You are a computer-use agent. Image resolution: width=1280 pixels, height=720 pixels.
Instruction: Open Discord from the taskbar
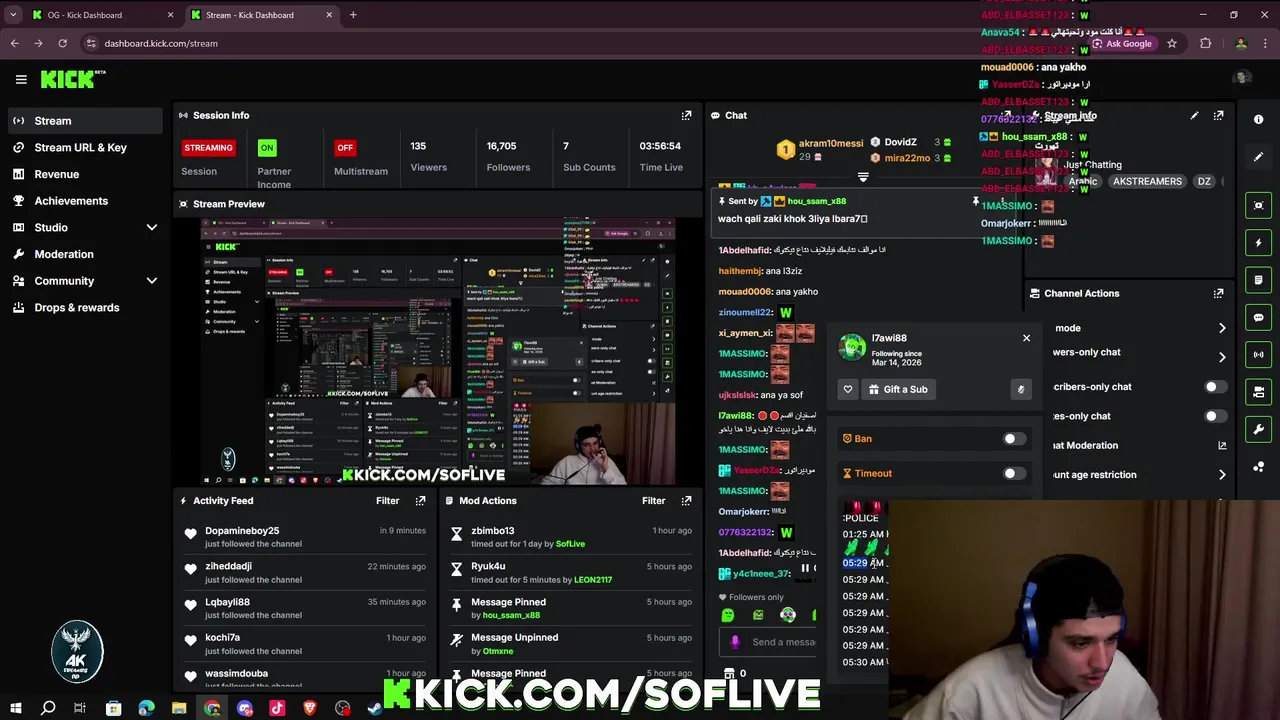coord(245,708)
